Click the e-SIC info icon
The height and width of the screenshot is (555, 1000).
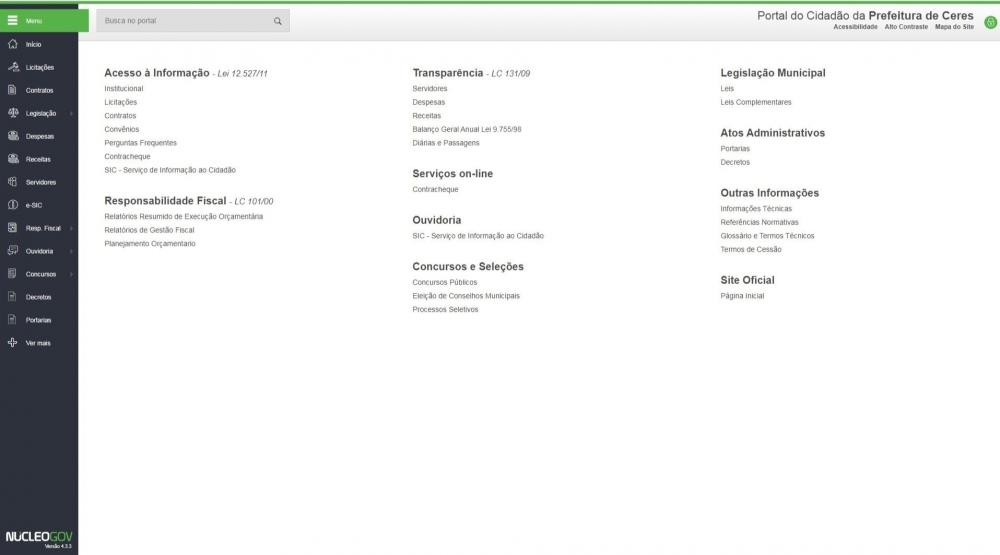point(12,205)
